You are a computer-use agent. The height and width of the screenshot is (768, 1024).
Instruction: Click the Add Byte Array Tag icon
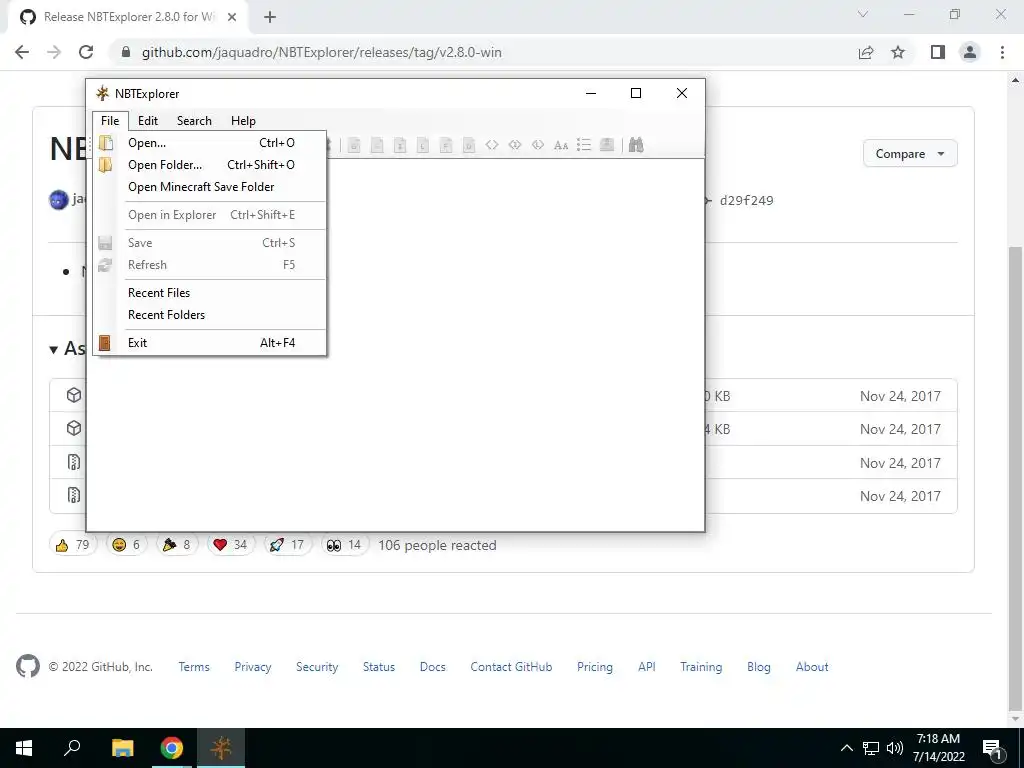click(492, 145)
